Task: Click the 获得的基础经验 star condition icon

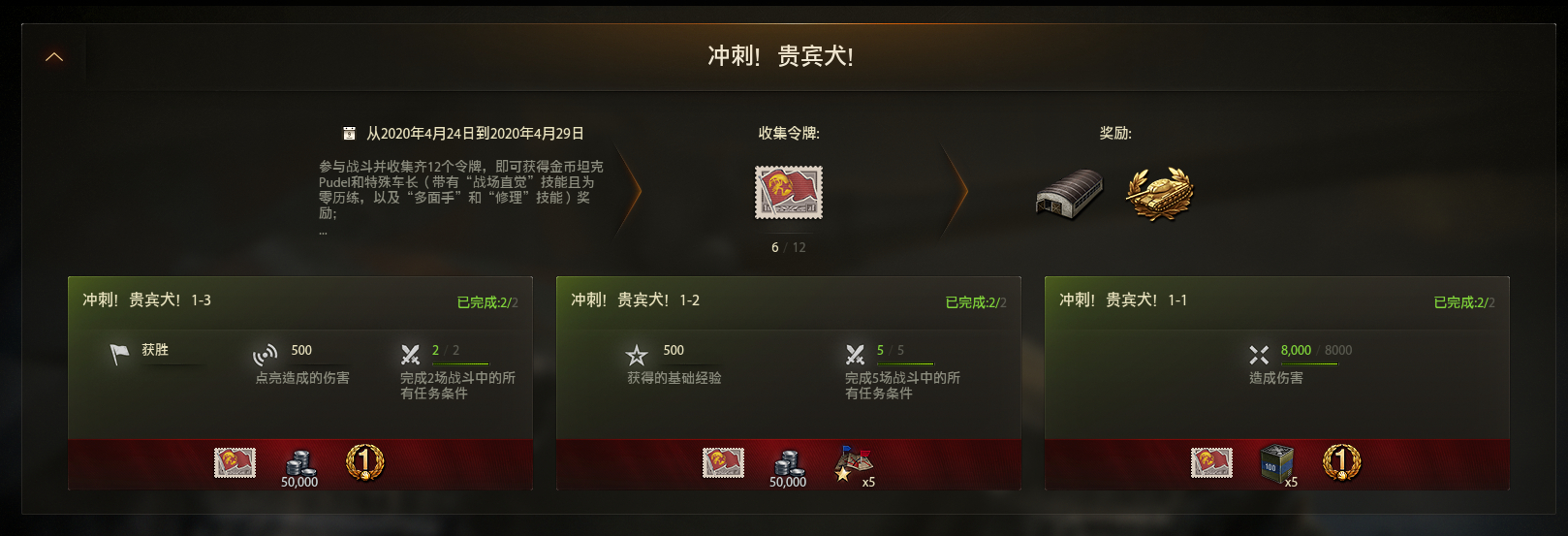Action: coord(636,355)
